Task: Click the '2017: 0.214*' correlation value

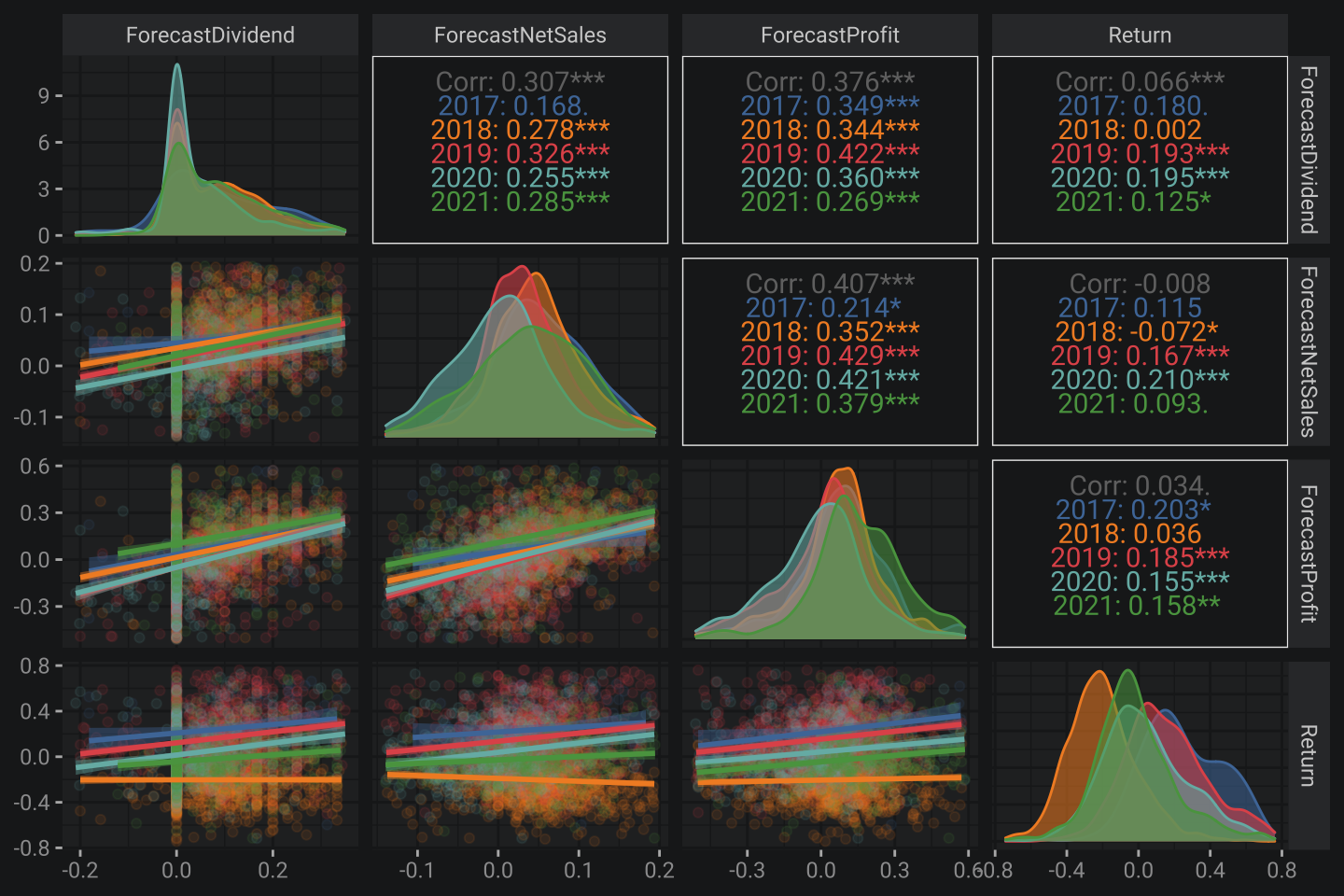Action: coord(823,308)
